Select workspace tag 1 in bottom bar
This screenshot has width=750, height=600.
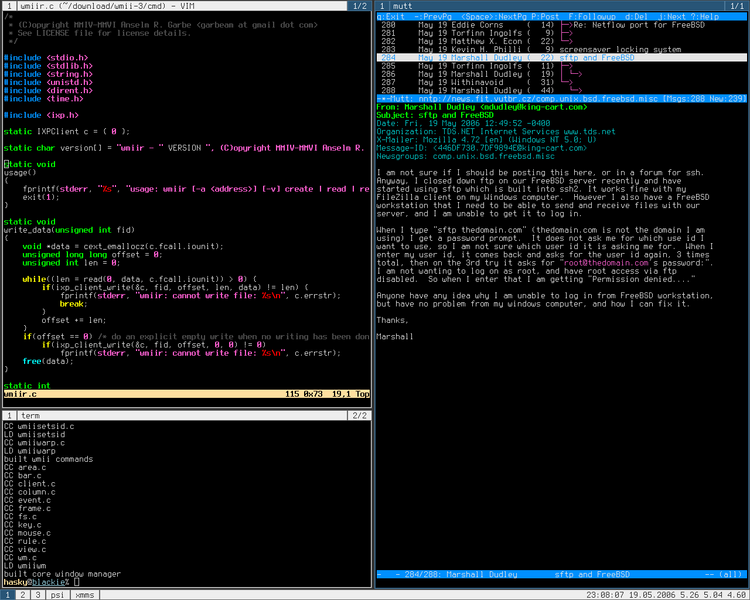(x=8, y=595)
